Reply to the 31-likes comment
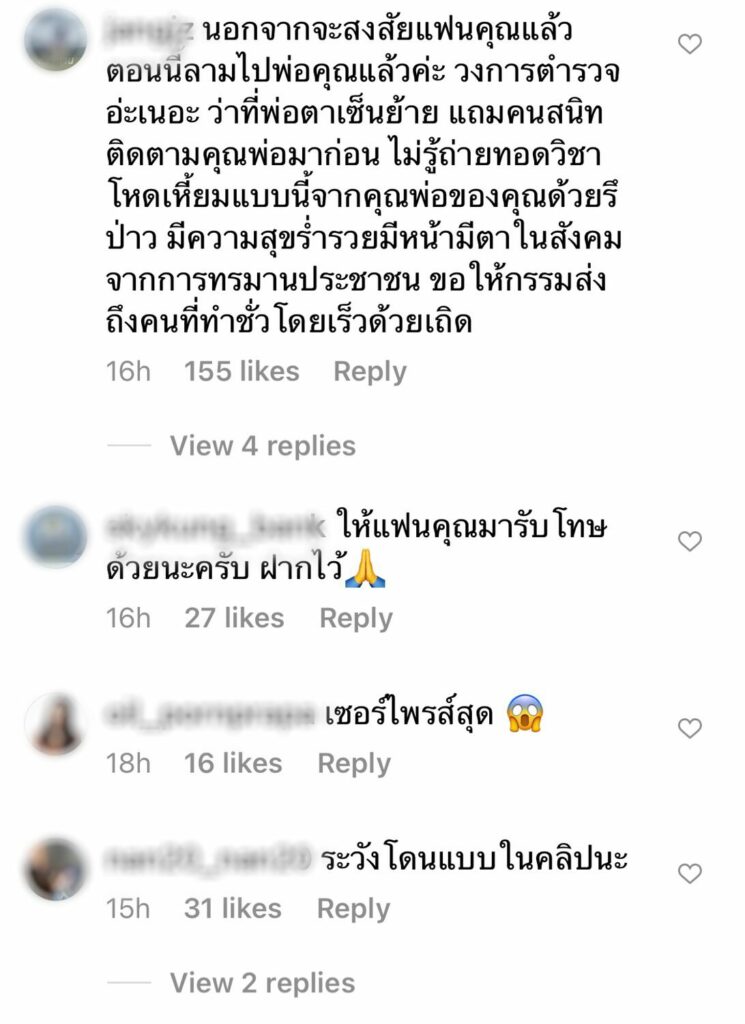The height and width of the screenshot is (1024, 745). point(353,909)
